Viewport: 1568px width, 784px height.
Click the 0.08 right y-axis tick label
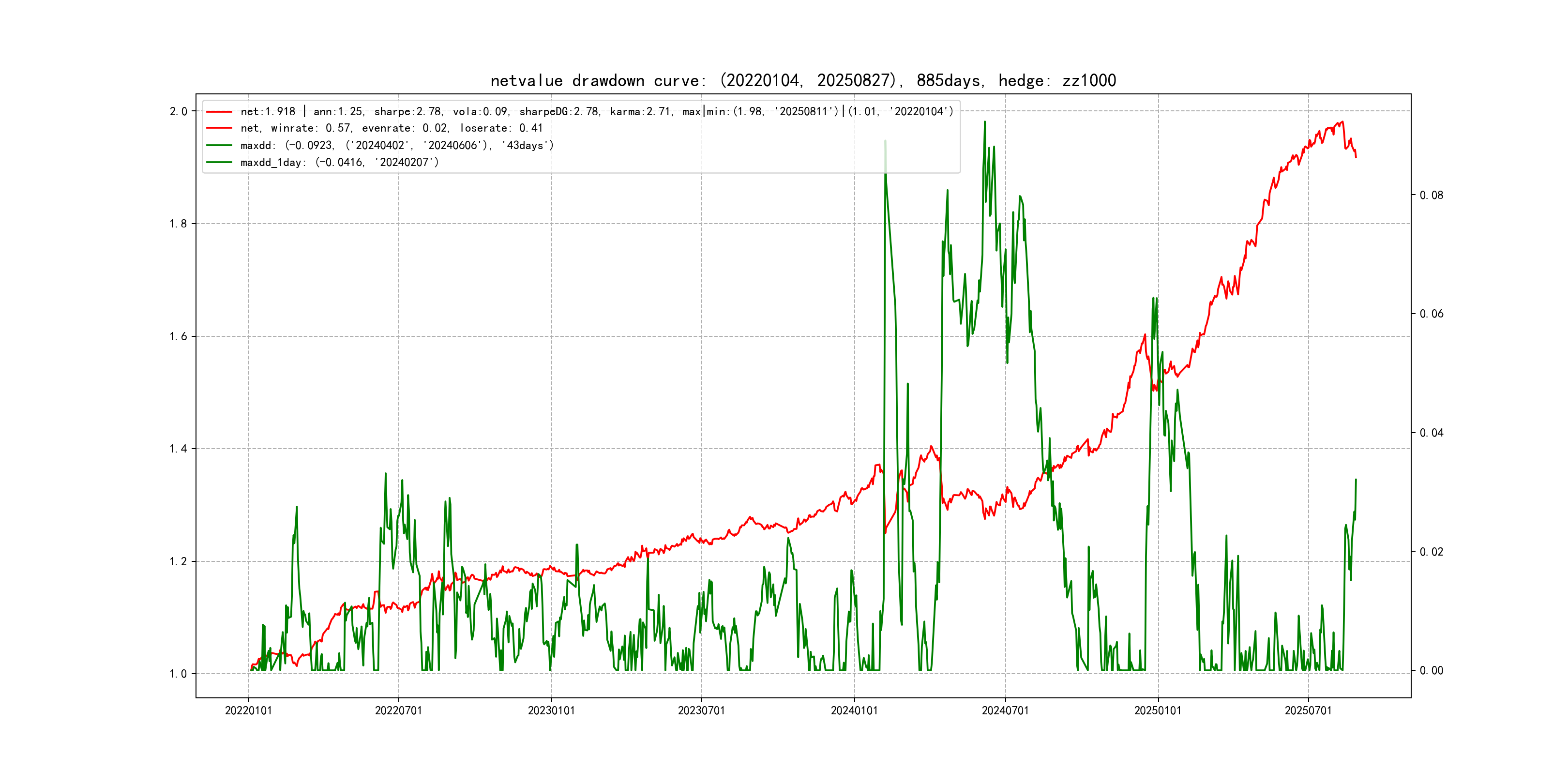click(1431, 196)
